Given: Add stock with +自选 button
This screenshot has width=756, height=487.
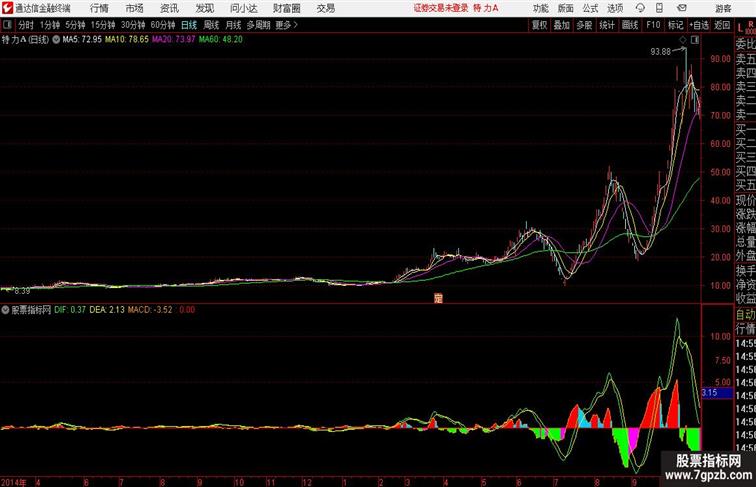Looking at the screenshot, I should pyautogui.click(x=699, y=25).
